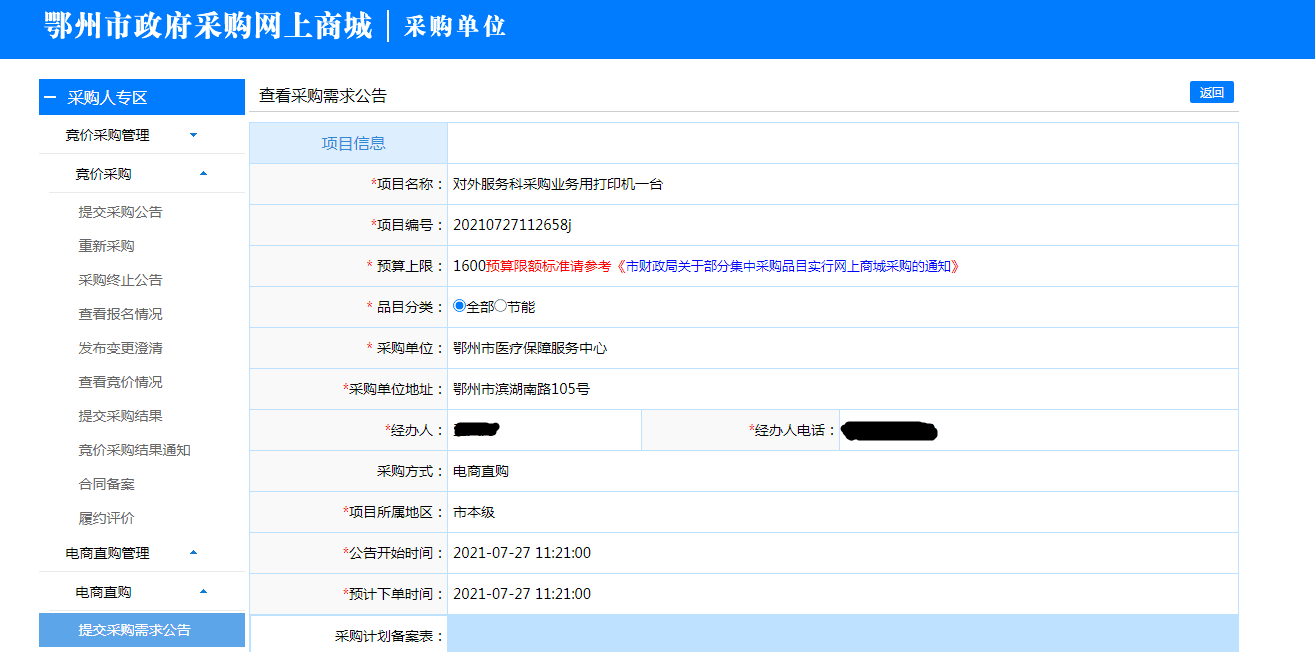
Task: Open 提交采购结果 in sidebar
Action: tap(120, 416)
